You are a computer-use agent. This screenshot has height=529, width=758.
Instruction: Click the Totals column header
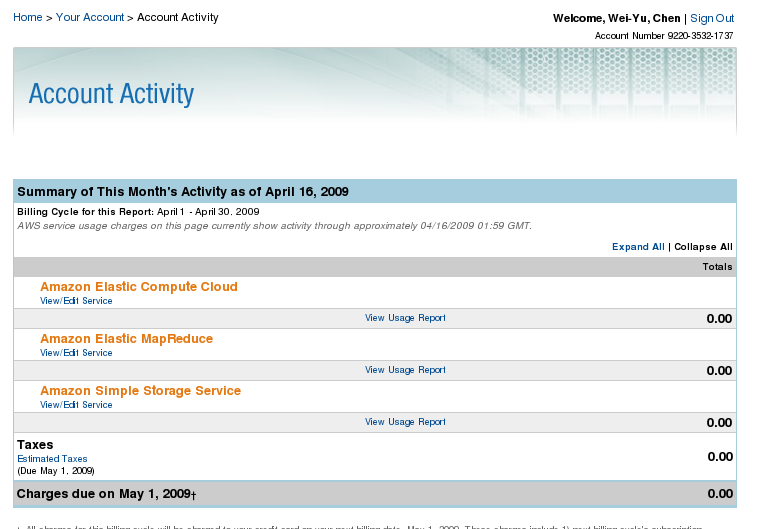click(717, 267)
